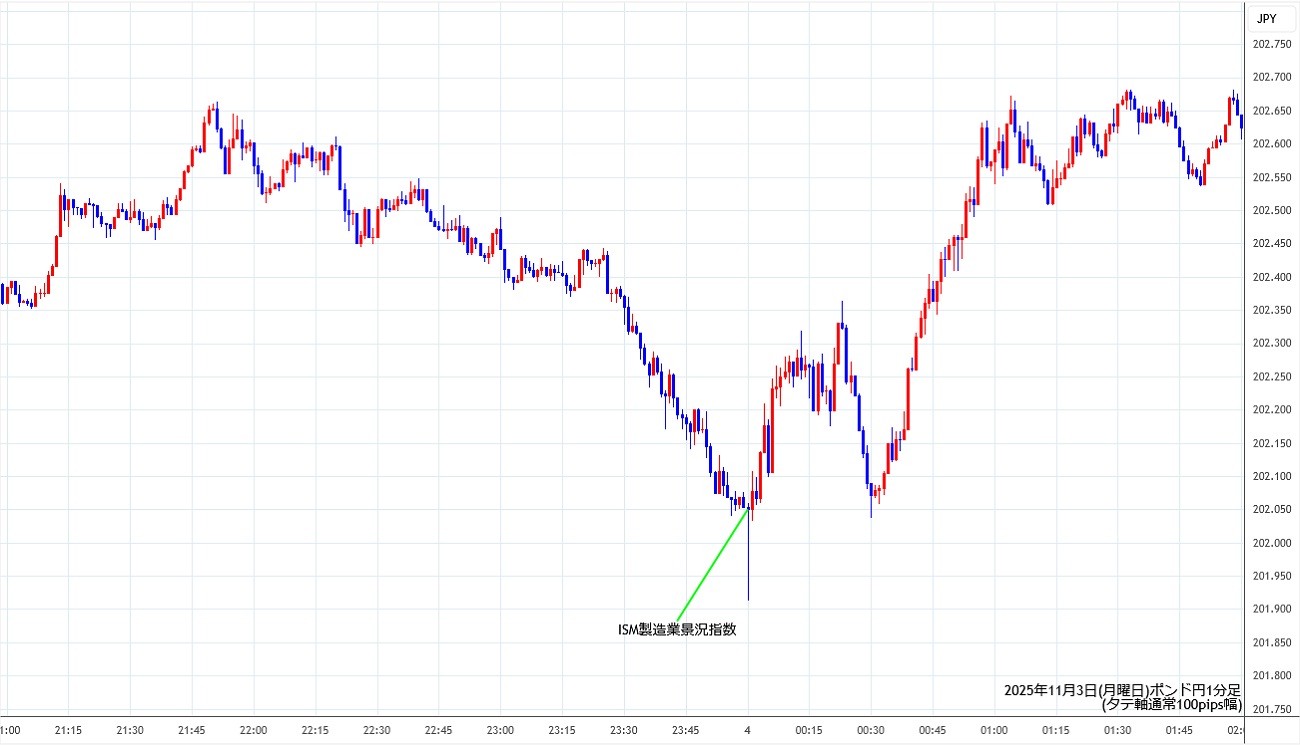The image size is (1300, 745).
Task: Click the long blue wick spike at 4:00
Action: [748, 570]
